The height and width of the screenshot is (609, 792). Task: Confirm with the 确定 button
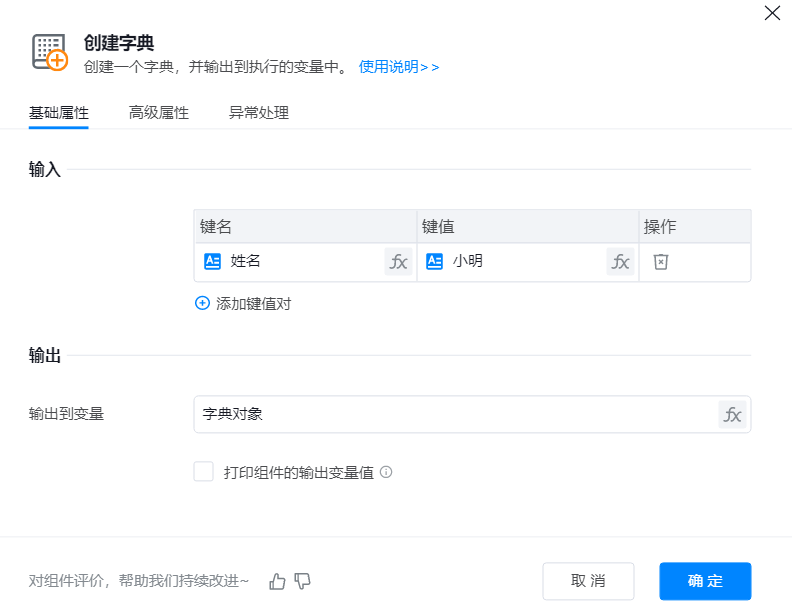[x=705, y=581]
